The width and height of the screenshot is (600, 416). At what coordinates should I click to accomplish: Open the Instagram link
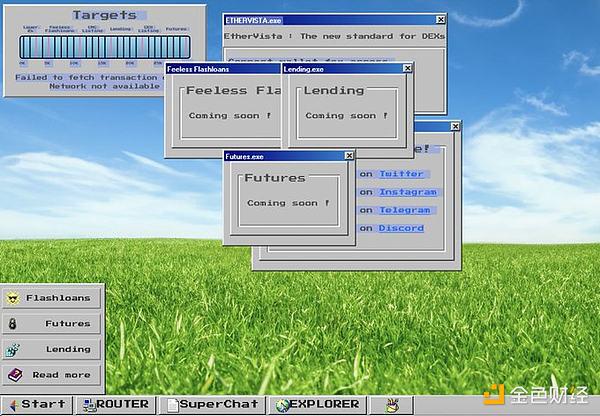tap(407, 192)
